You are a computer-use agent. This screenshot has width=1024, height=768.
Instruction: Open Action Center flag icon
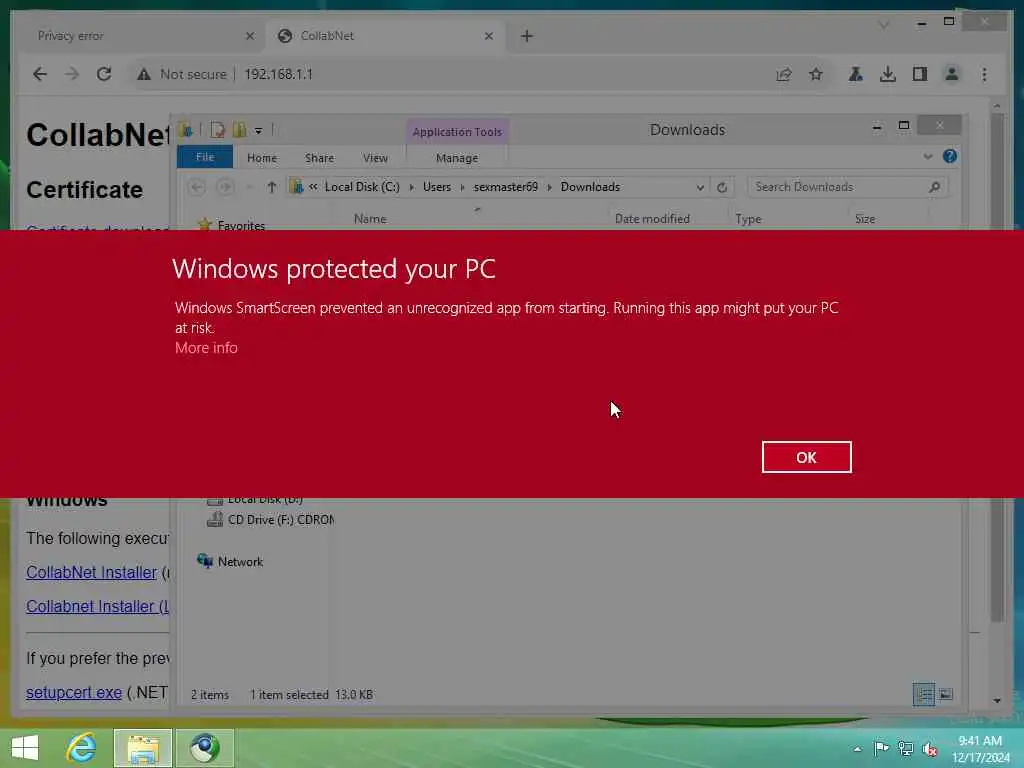(x=881, y=748)
